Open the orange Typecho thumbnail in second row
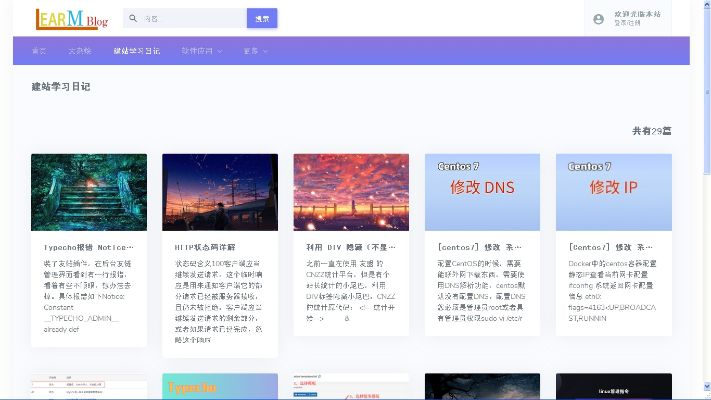The image size is (711, 400). click(220, 387)
